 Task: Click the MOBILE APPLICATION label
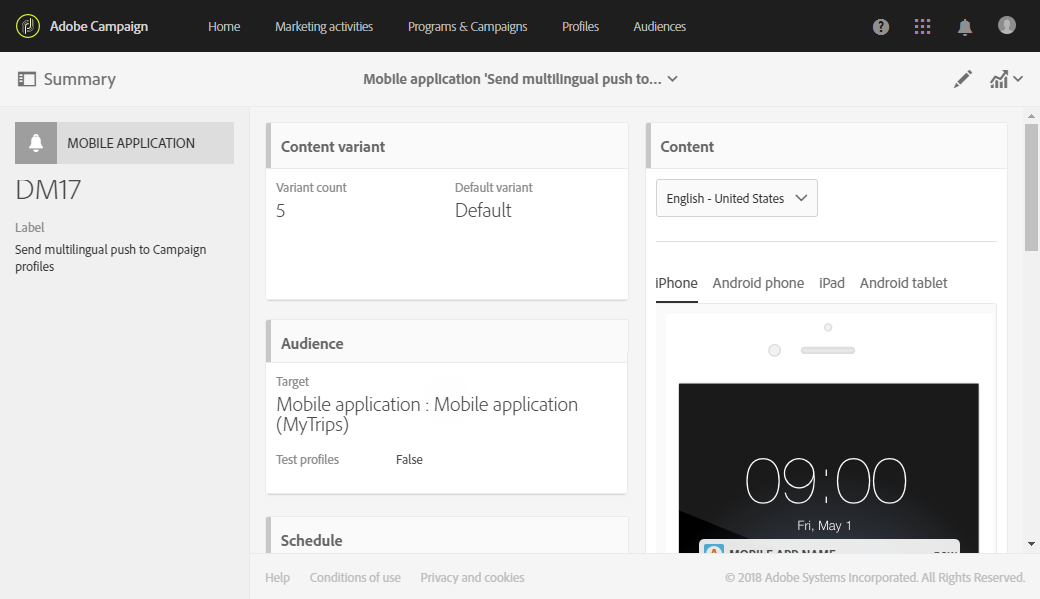coord(131,143)
